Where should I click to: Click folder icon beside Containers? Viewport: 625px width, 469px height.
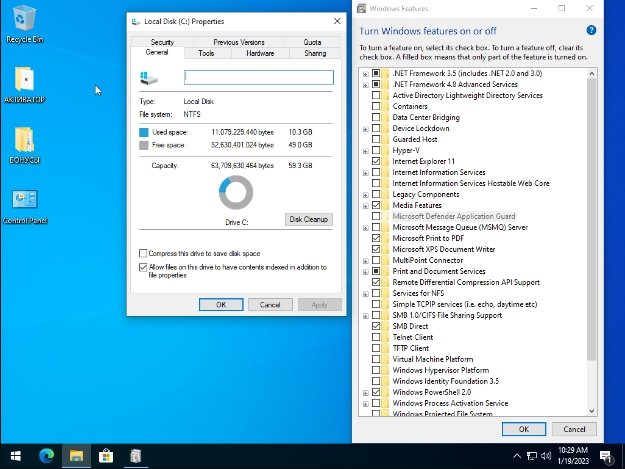click(385, 106)
